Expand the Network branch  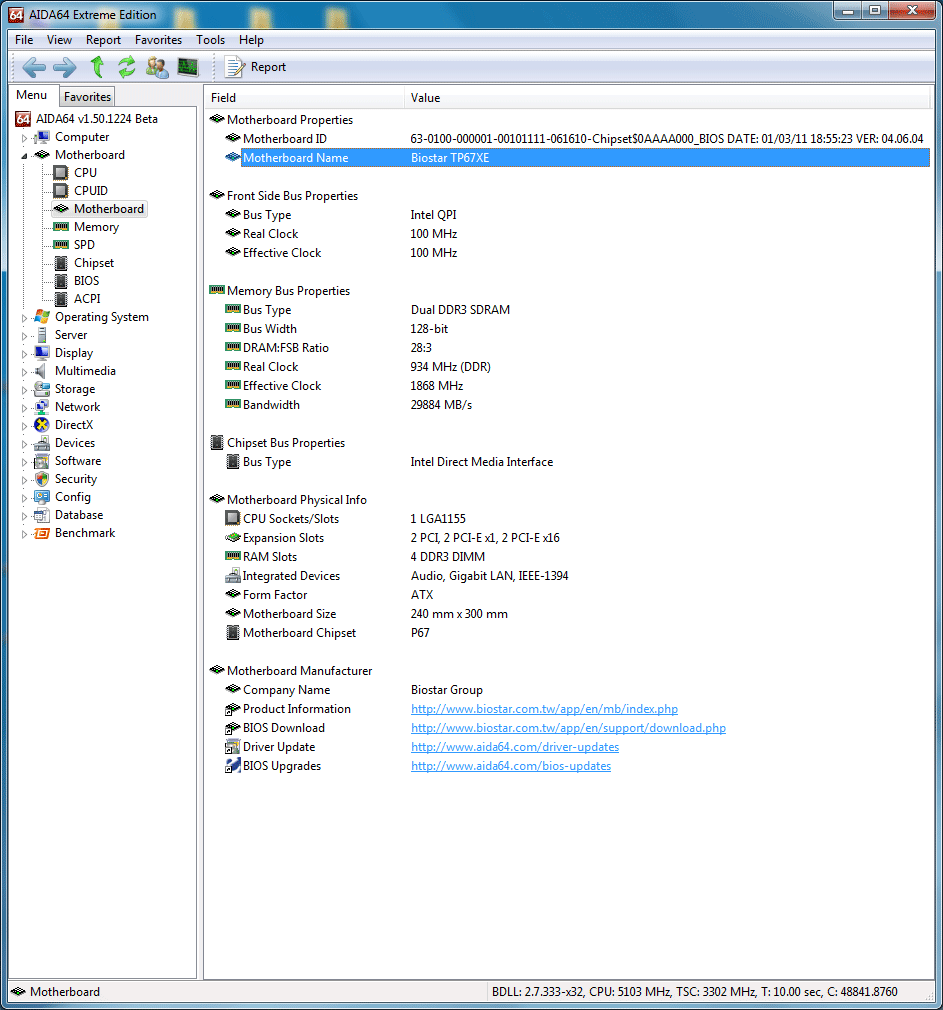[24, 408]
